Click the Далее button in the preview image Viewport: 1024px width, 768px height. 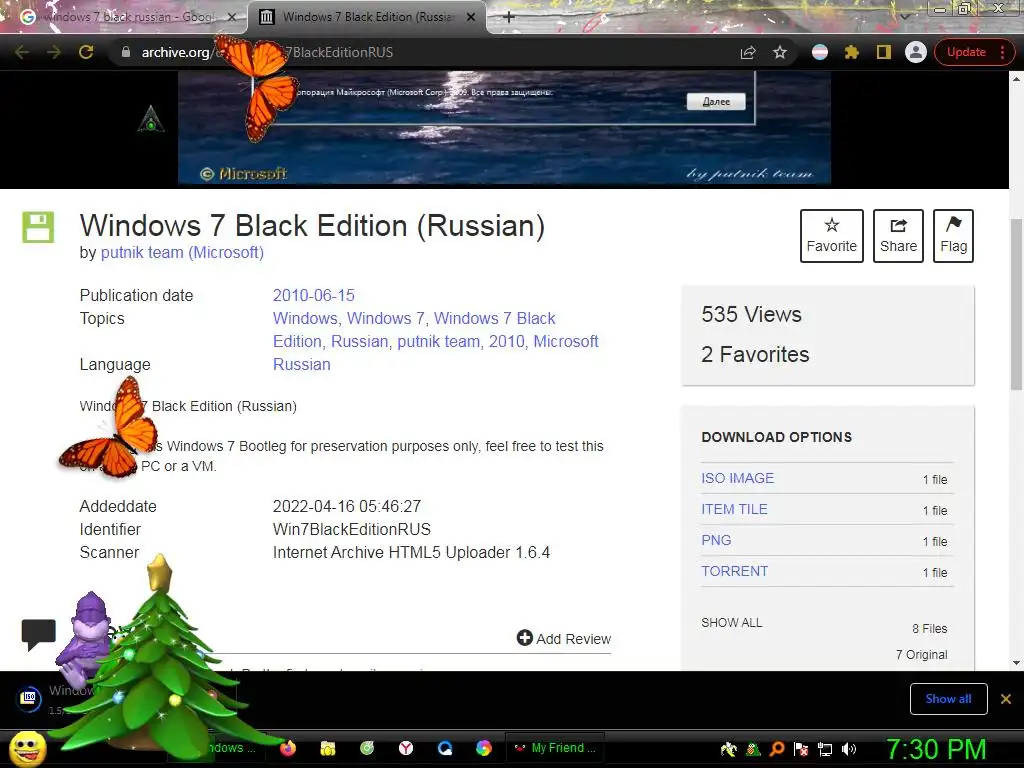coord(716,101)
